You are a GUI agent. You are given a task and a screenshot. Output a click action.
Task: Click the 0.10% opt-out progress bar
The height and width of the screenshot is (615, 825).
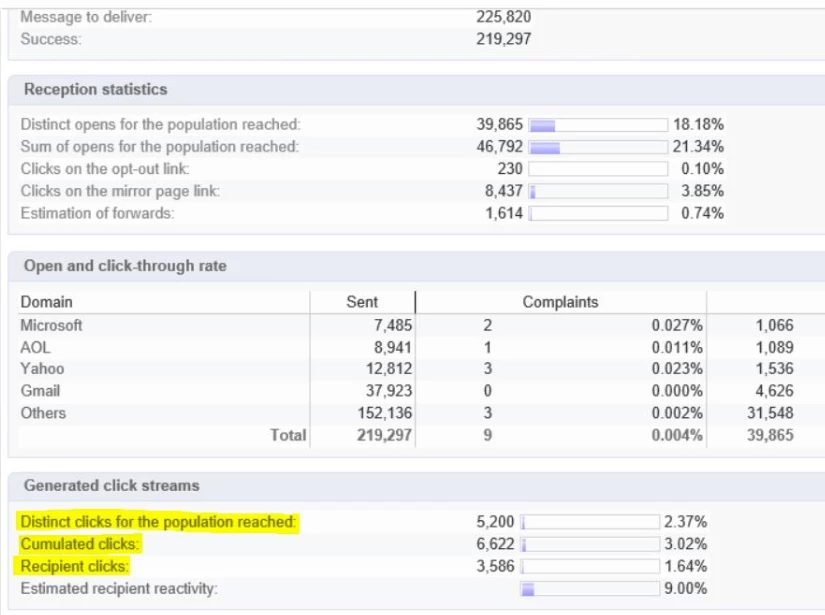pos(598,169)
